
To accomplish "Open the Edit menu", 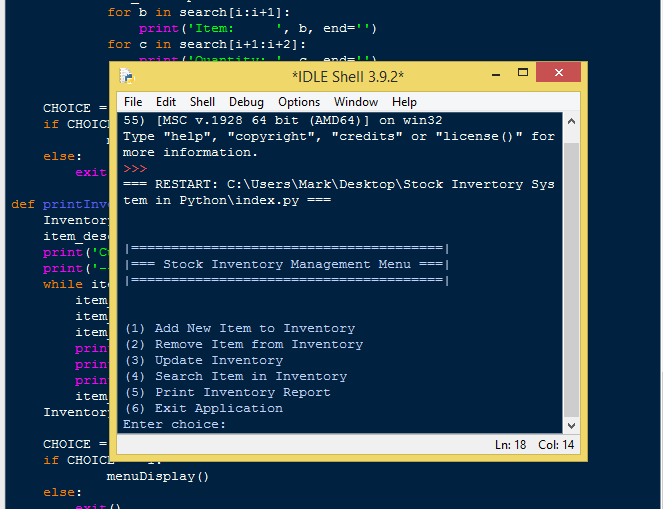I will coord(166,102).
